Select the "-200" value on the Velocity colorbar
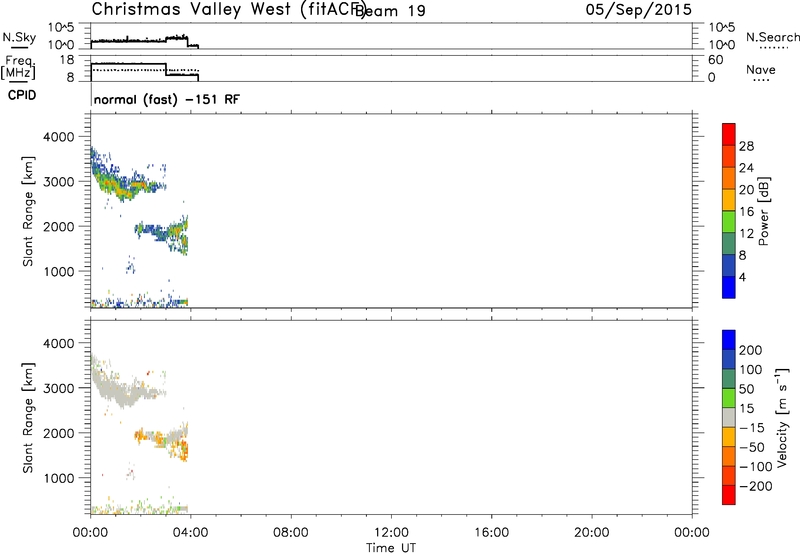The height and width of the screenshot is (554, 800). (x=755, y=486)
